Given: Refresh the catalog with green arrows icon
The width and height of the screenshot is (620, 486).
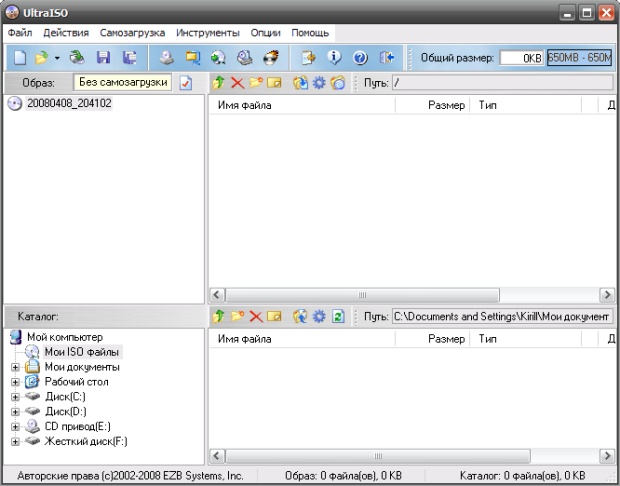Looking at the screenshot, I should [x=338, y=316].
